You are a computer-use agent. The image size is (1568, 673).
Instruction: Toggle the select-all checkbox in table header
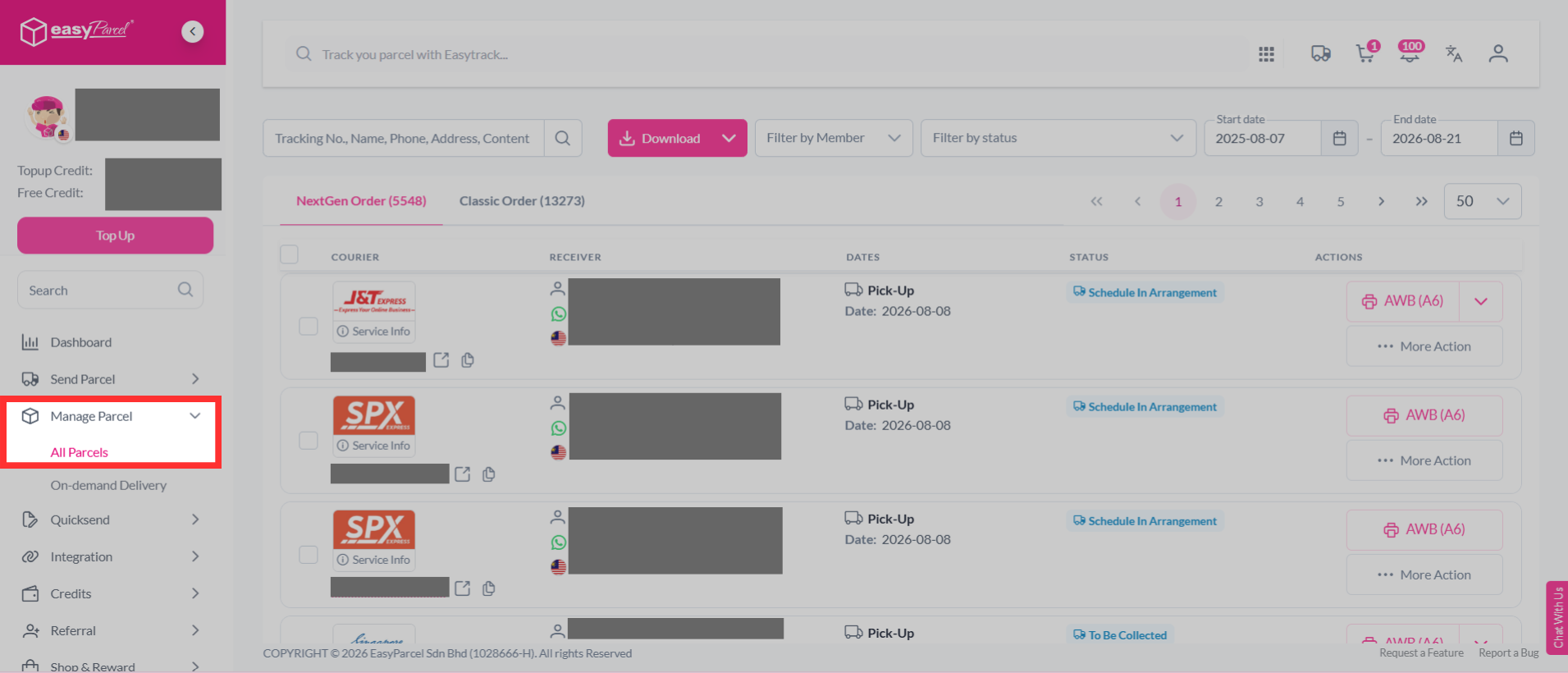coord(289,254)
